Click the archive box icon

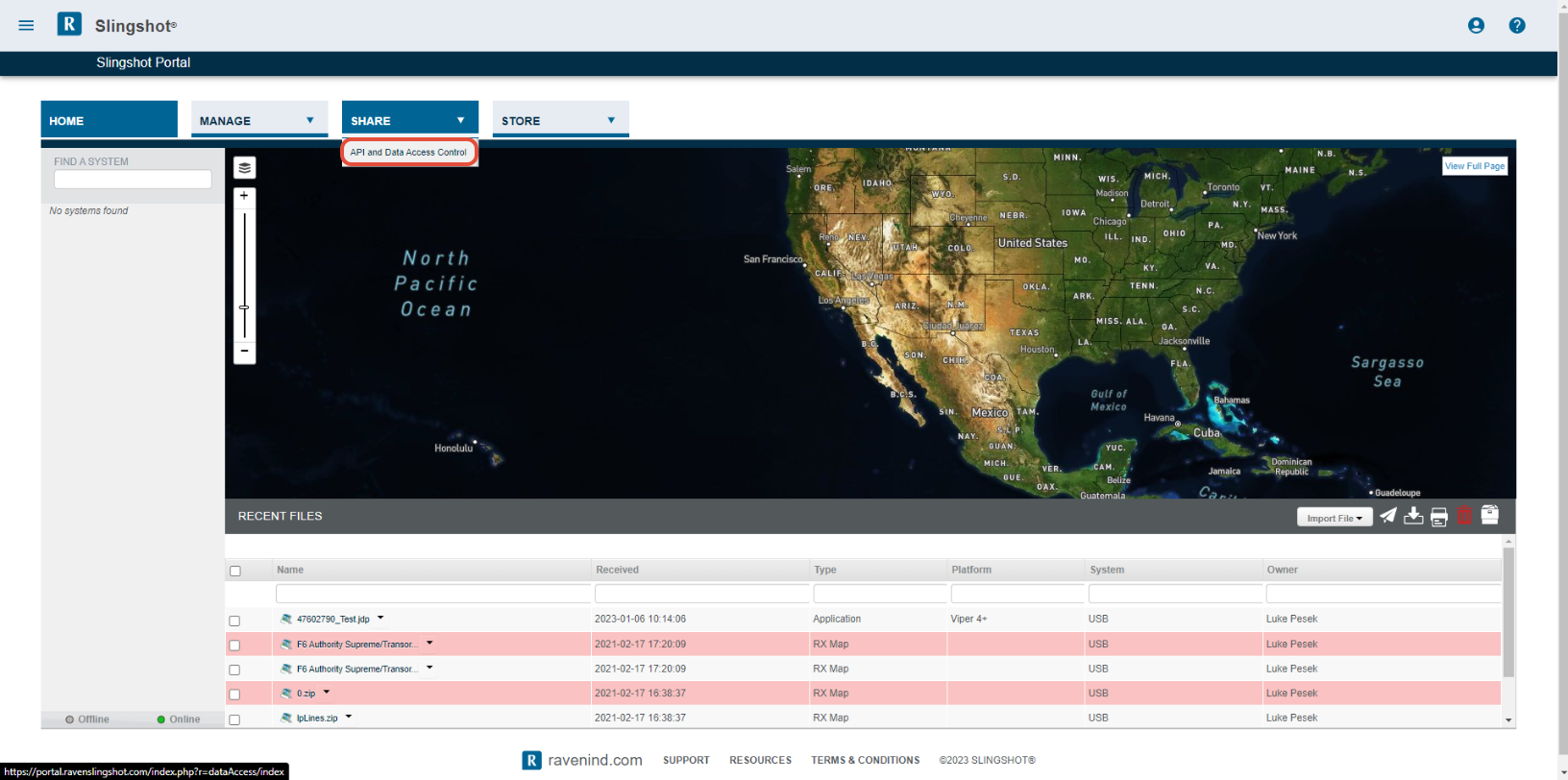click(1490, 515)
